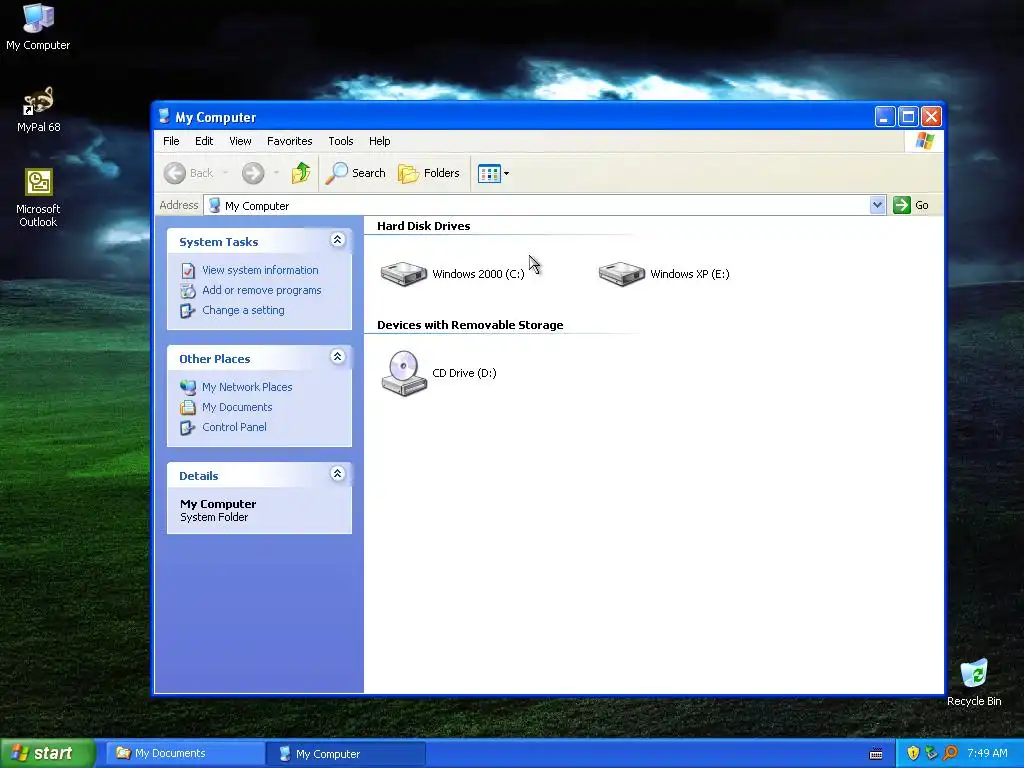1024x768 pixels.
Task: Open My Network Places link
Action: pyautogui.click(x=247, y=387)
